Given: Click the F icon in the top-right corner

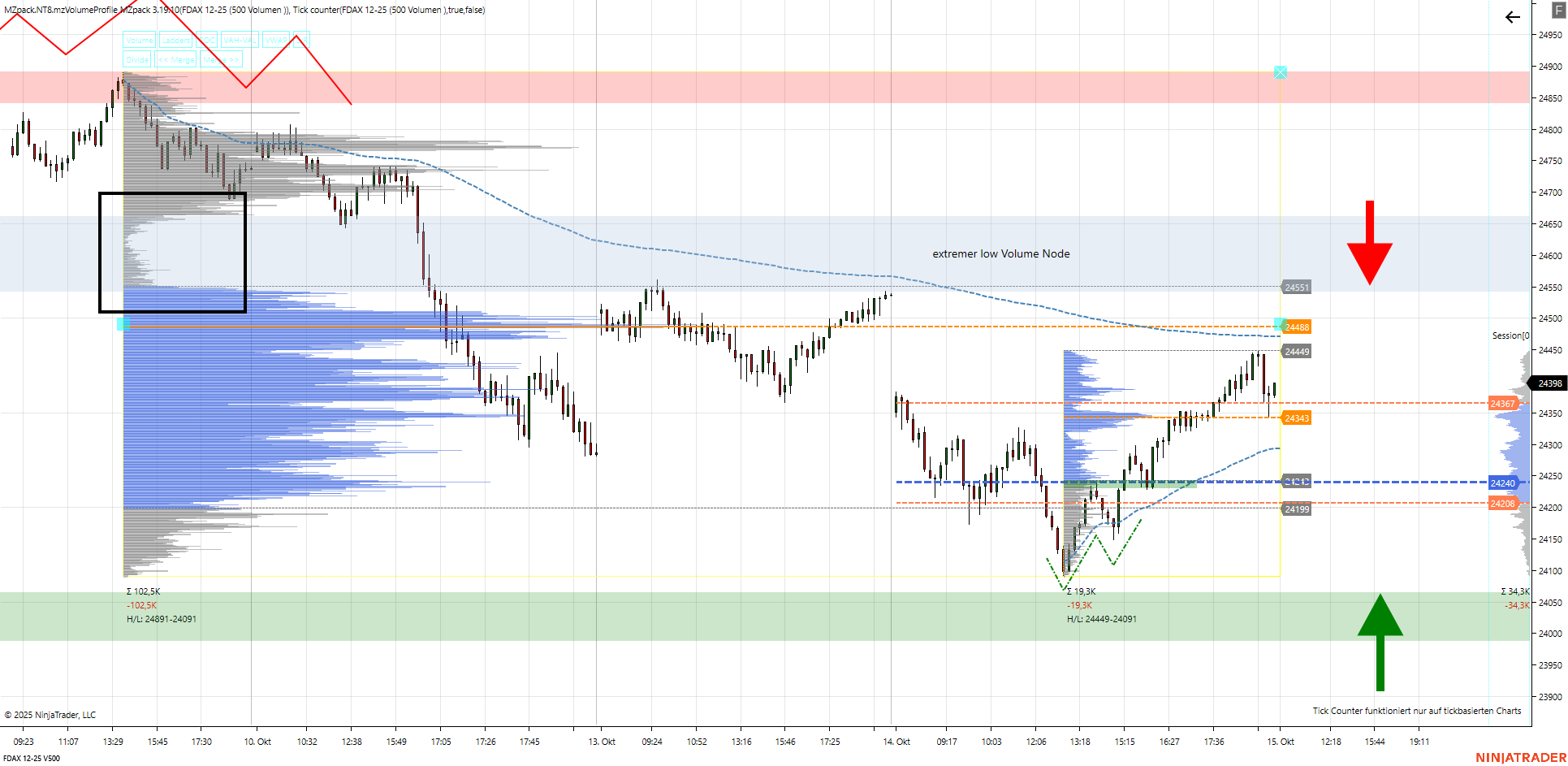Looking at the screenshot, I should (1558, 11).
